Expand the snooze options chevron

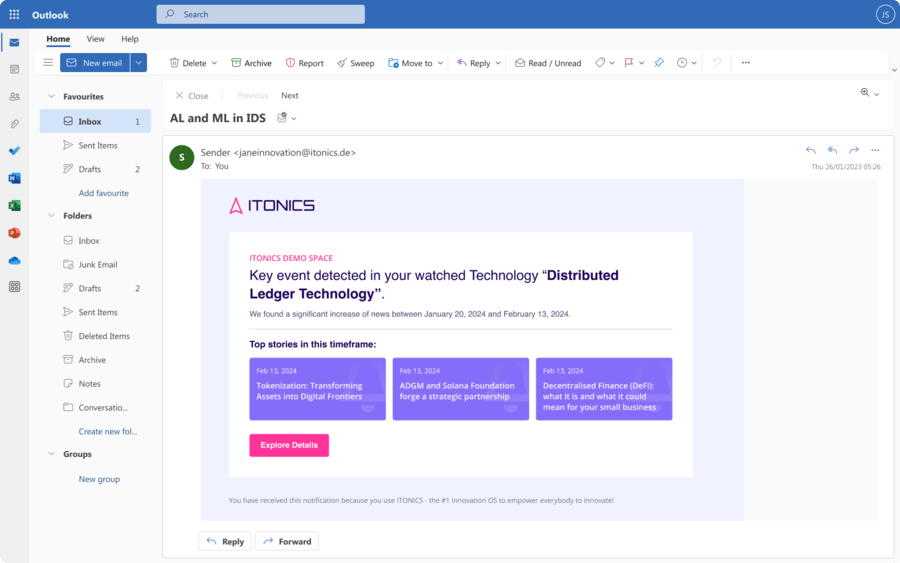pos(694,63)
